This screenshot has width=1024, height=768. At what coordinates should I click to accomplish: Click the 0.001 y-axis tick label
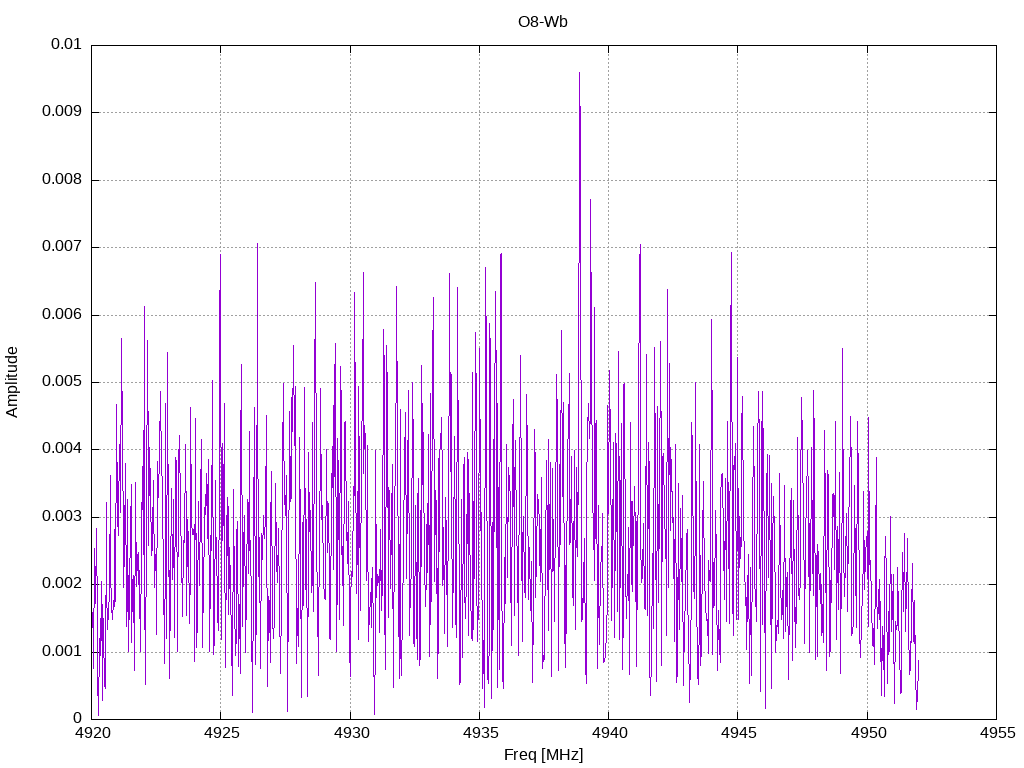click(61, 651)
